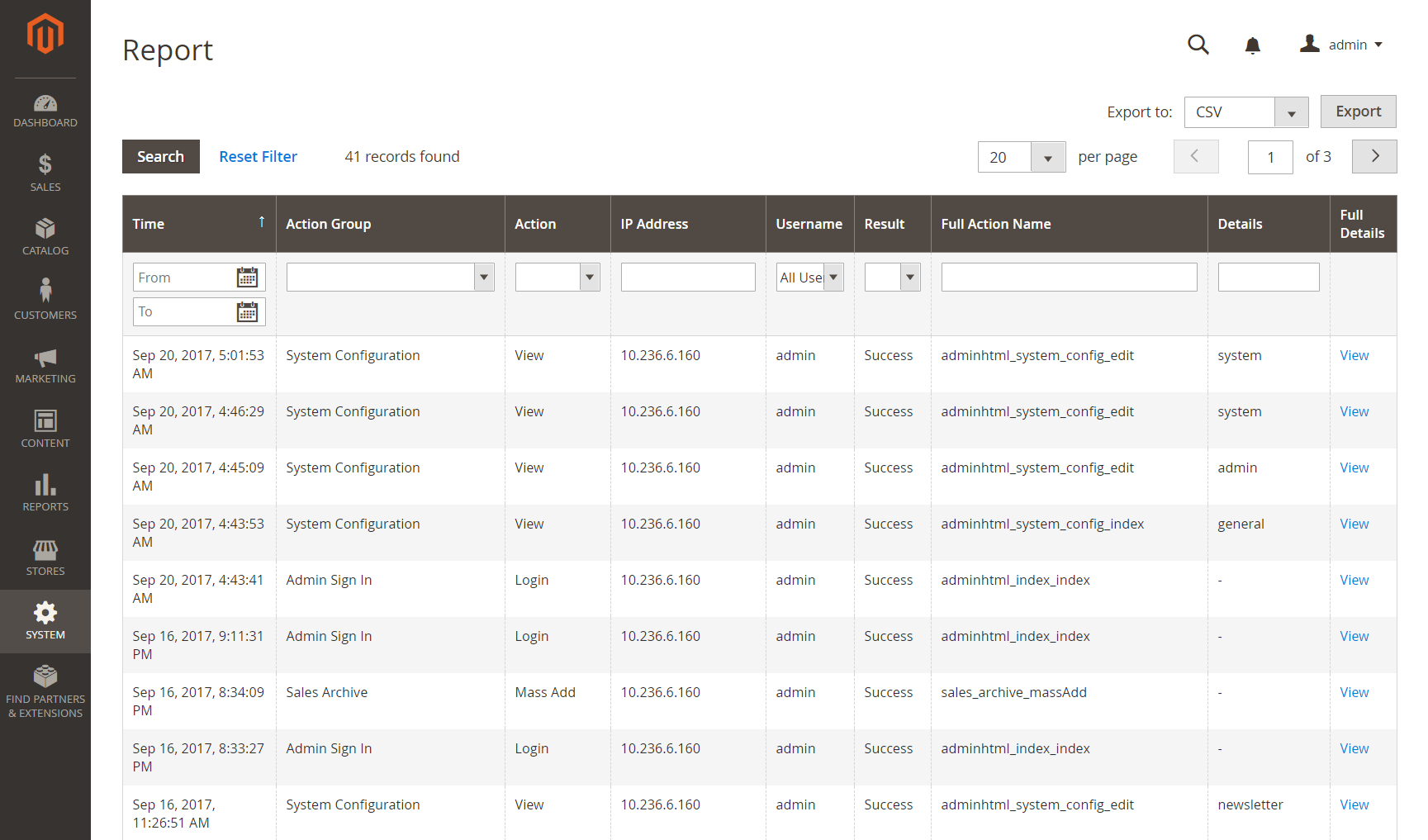This screenshot has width=1428, height=840.
Task: Go to the next page of records
Action: 1373,156
